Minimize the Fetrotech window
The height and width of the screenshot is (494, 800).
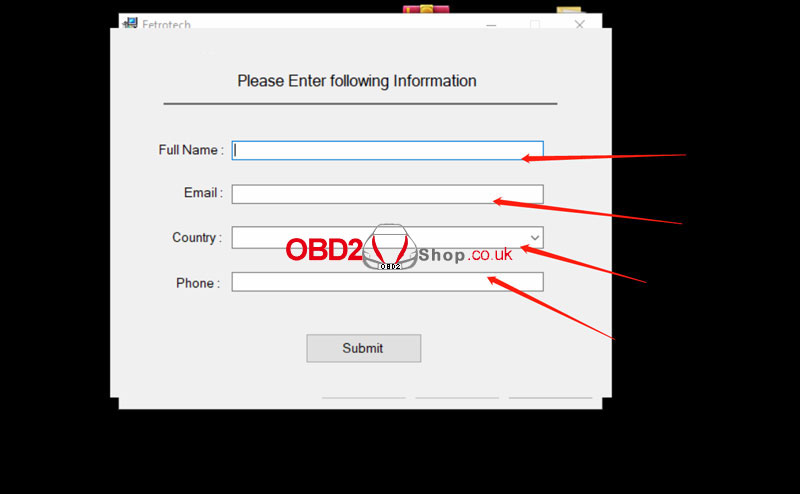point(491,24)
